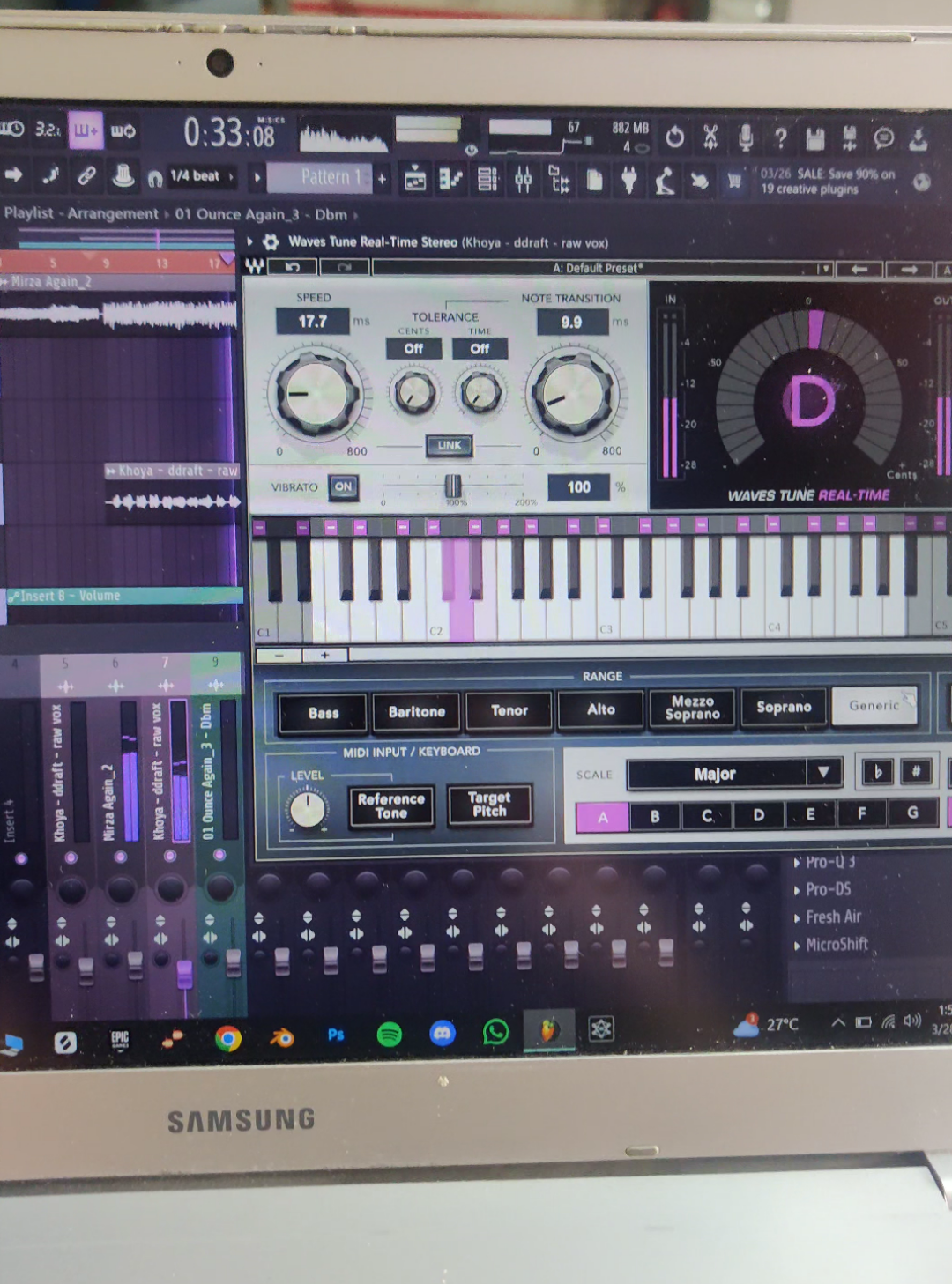Open Spotify from the taskbar
Image resolution: width=952 pixels, height=1284 pixels.
tap(389, 1035)
